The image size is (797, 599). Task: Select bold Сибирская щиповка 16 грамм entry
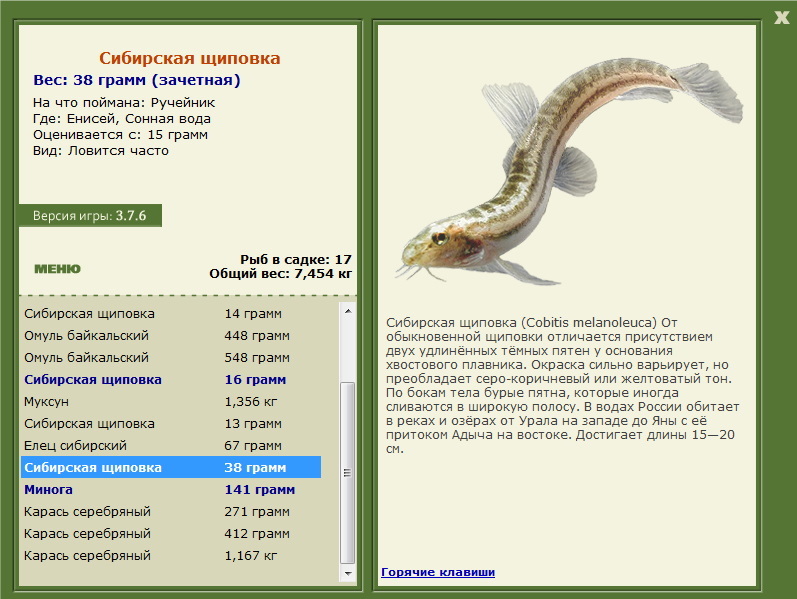tap(171, 379)
